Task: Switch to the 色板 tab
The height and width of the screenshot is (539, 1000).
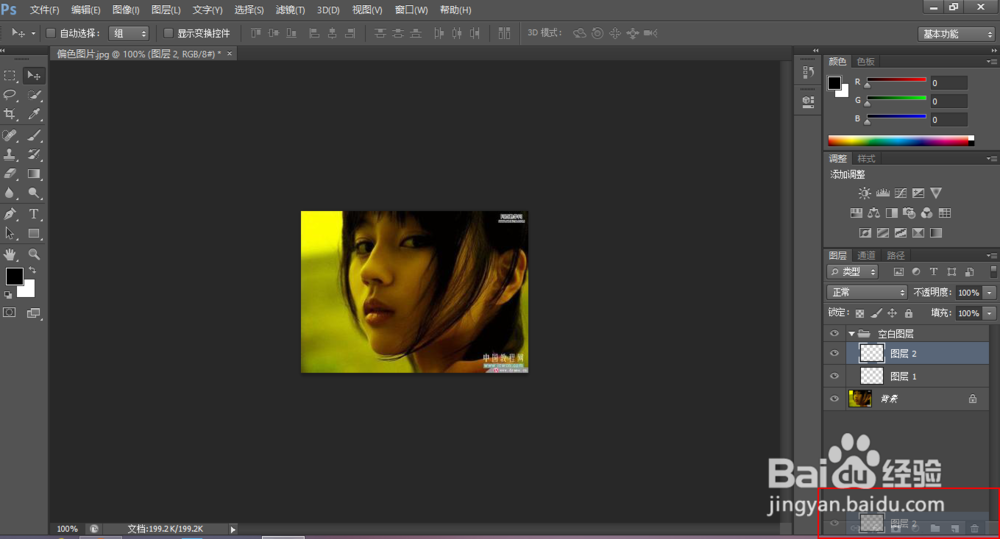Action: click(x=865, y=61)
